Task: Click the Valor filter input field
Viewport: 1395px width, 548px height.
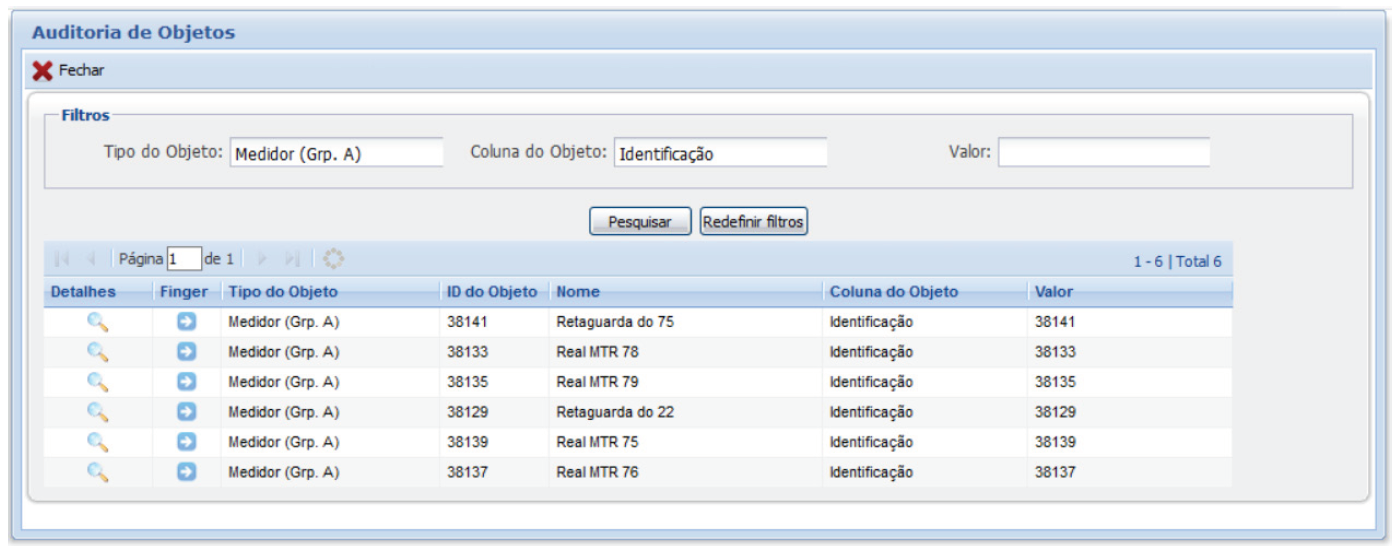Action: (1103, 153)
